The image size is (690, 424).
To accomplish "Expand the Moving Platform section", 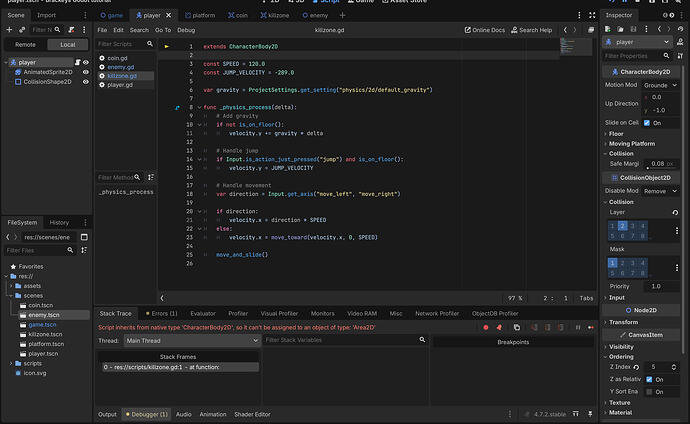I will click(x=630, y=144).
